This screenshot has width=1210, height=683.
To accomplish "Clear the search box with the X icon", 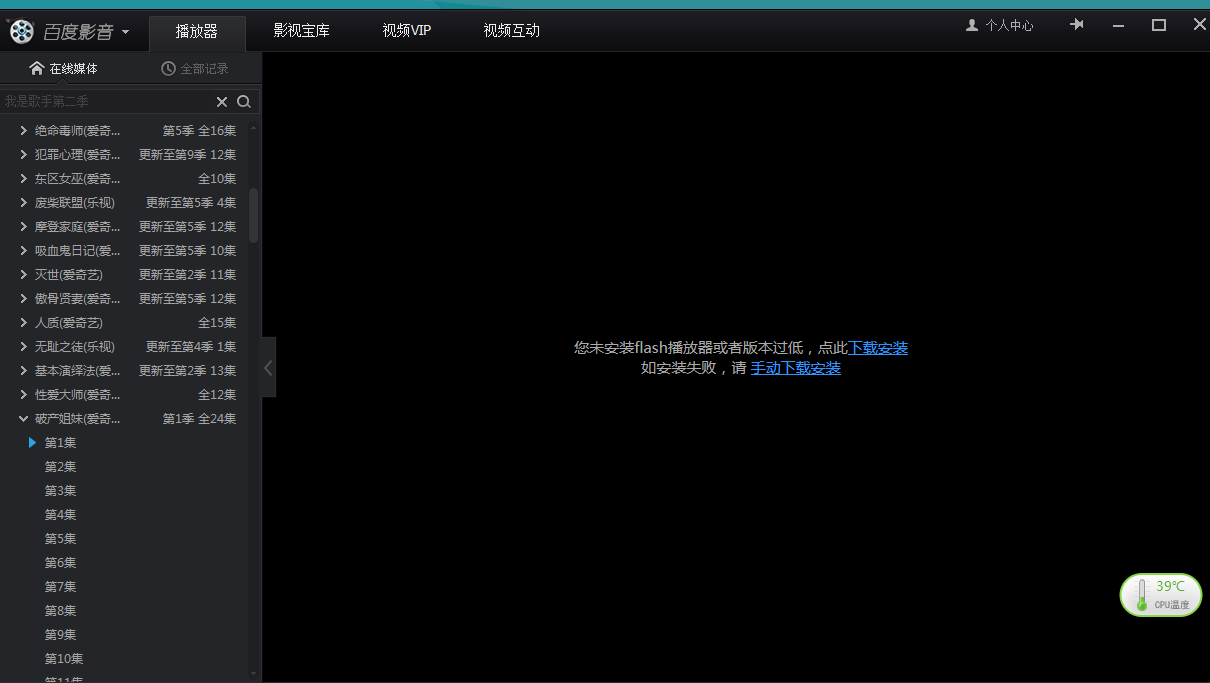I will pos(222,101).
